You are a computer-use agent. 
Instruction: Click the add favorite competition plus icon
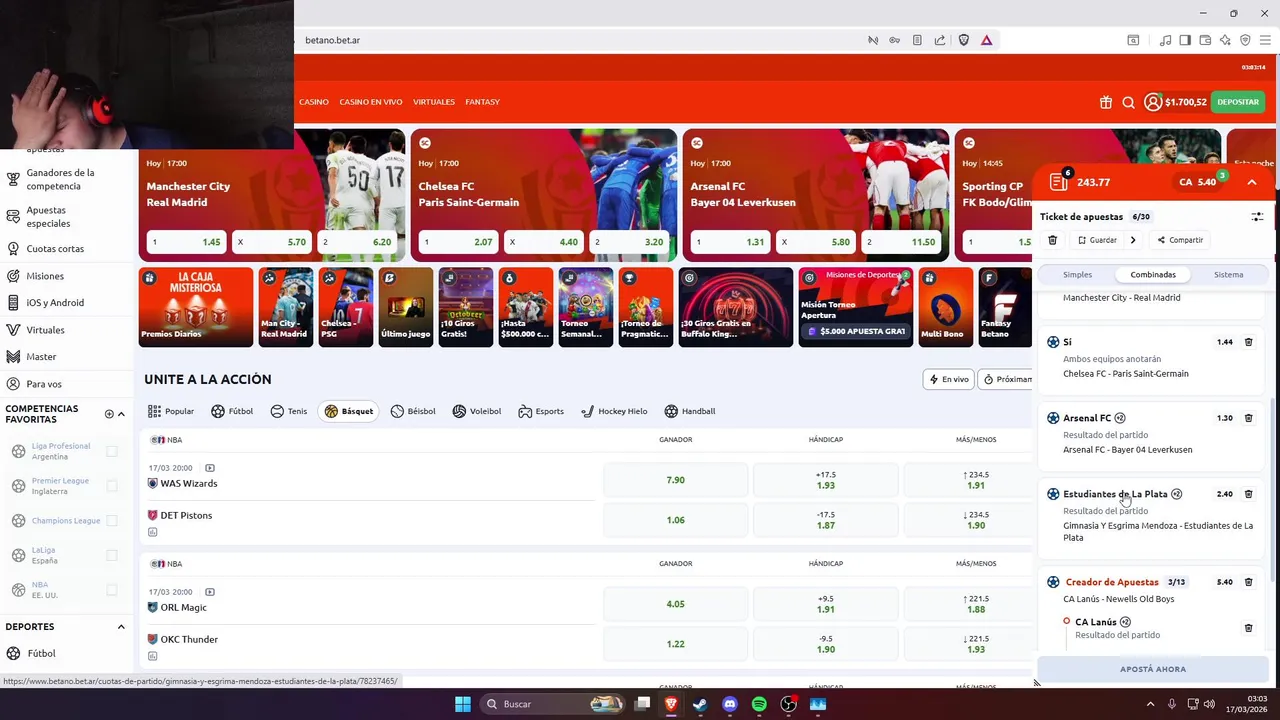(109, 414)
